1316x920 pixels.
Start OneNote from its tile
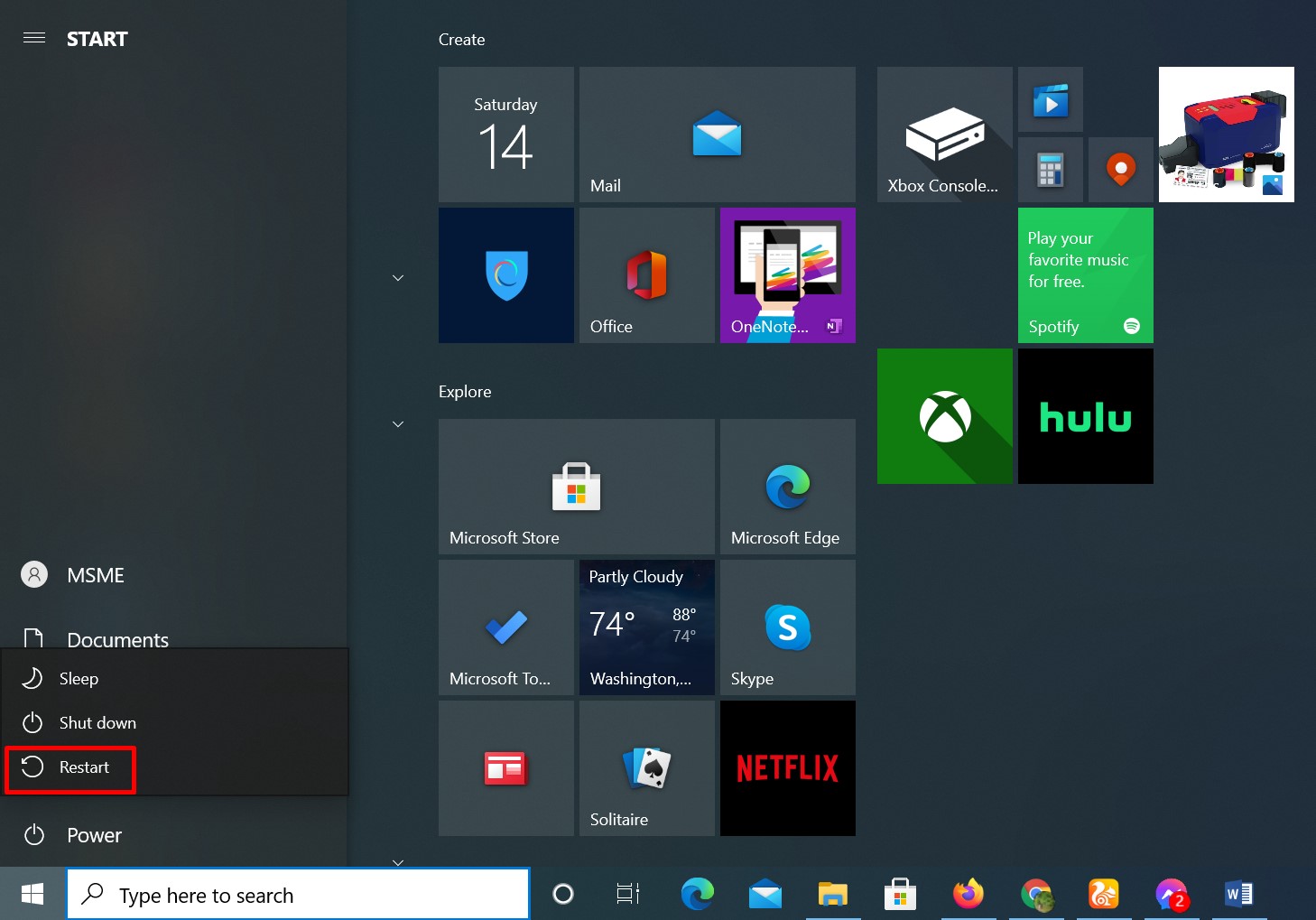pyautogui.click(x=787, y=275)
